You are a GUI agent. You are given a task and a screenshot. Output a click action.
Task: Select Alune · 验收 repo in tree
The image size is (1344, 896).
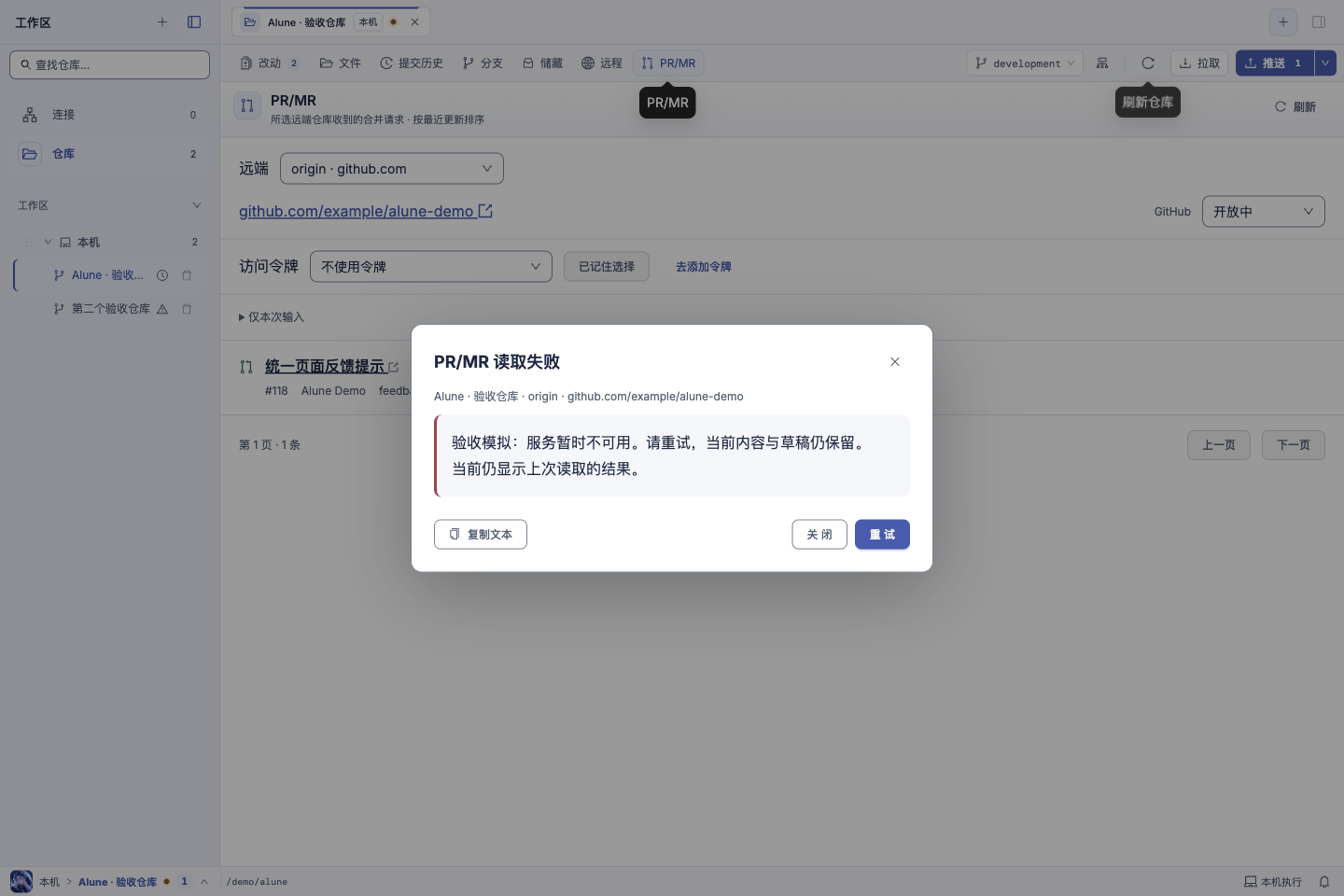click(x=108, y=275)
